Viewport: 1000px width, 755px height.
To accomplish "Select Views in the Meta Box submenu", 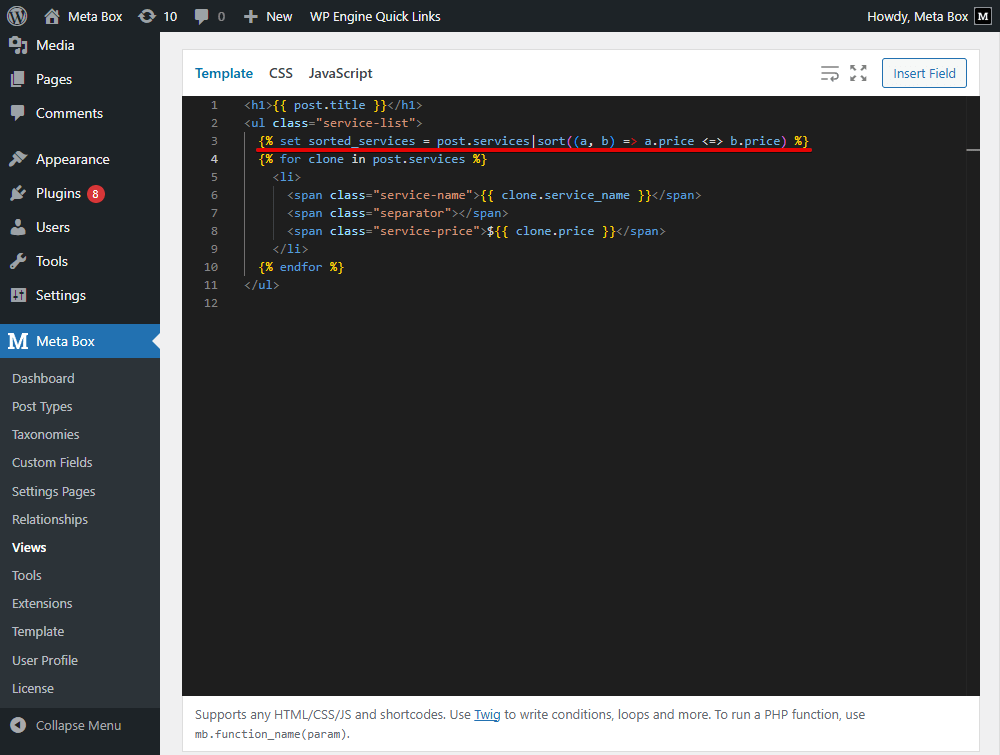I will point(30,547).
